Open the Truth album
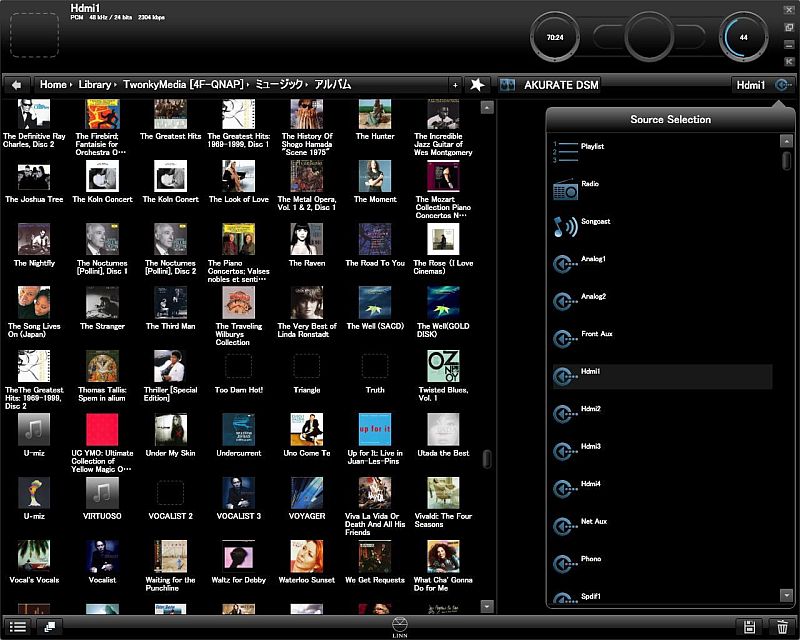 [375, 366]
